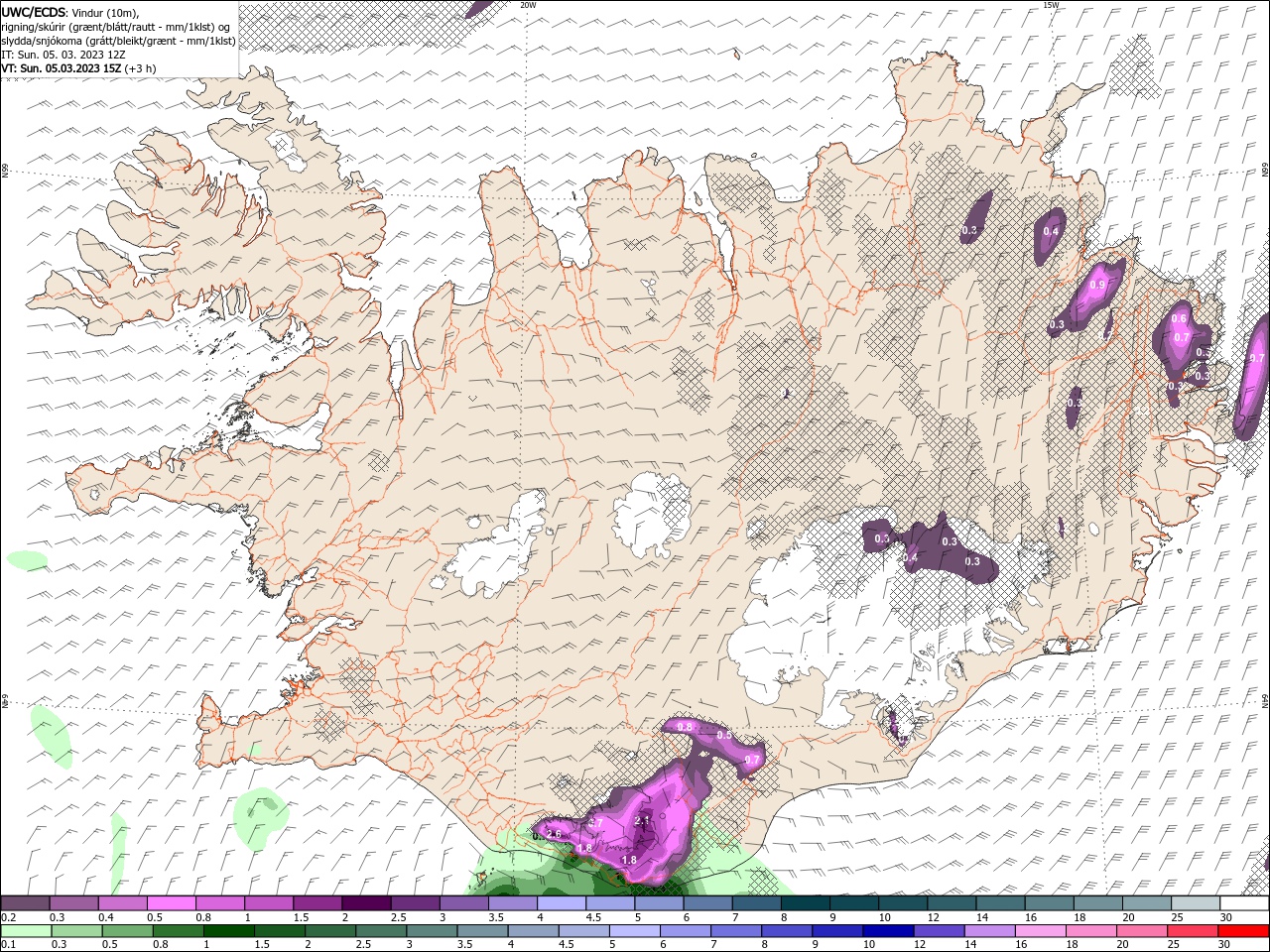Pick the bright red rain-scale swatch at 30
Viewport: 1270px width, 952px height.
1242,931
